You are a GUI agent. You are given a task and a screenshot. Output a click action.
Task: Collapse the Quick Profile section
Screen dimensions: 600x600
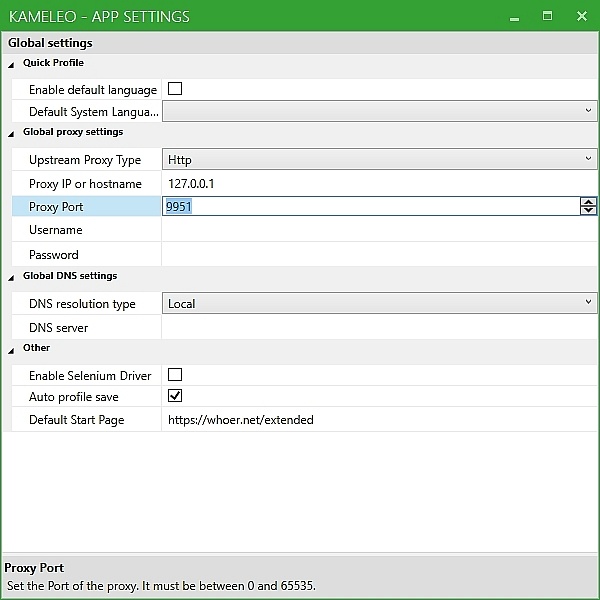(x=11, y=65)
